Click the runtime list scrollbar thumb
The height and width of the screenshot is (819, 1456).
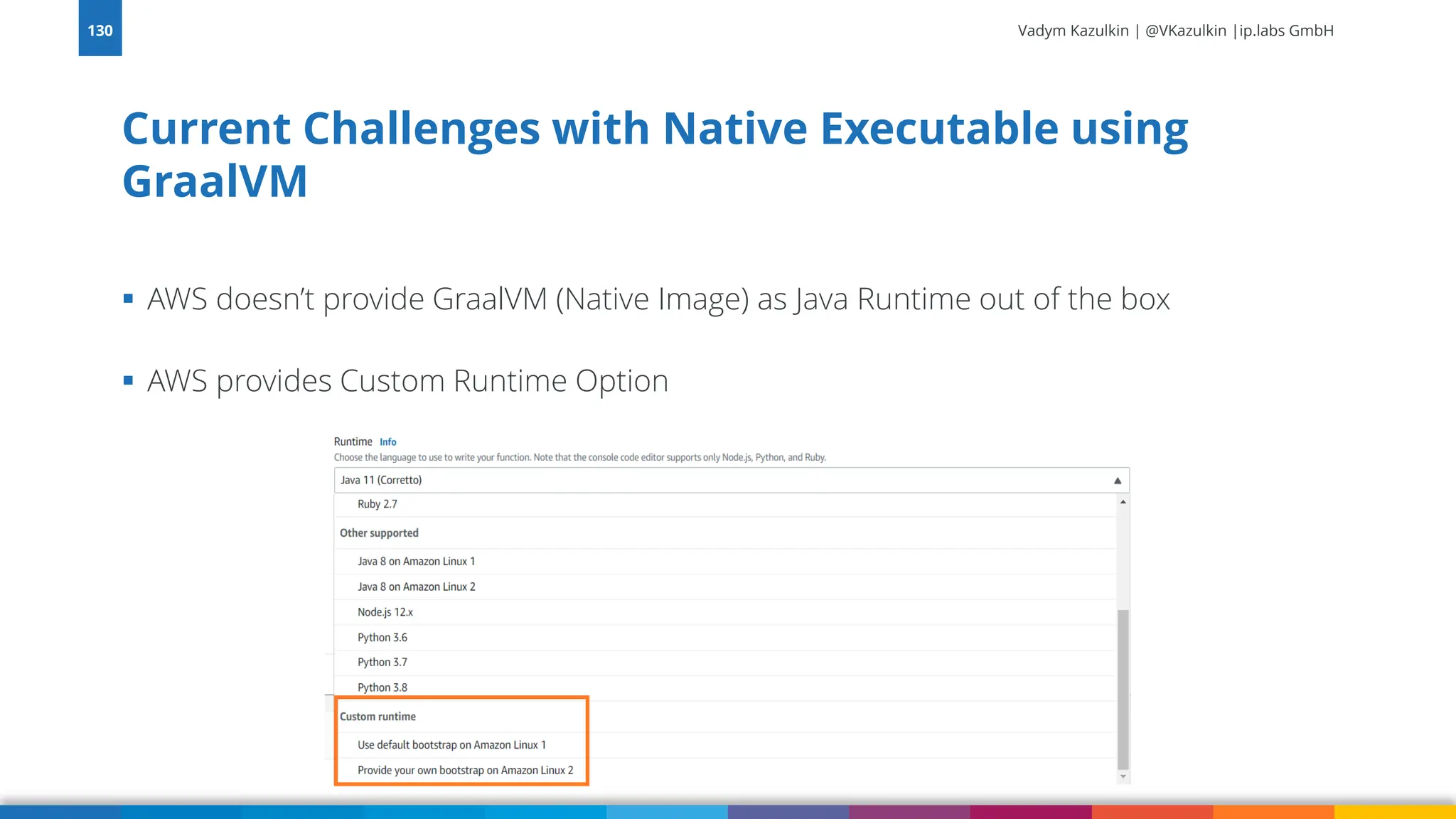[1123, 688]
